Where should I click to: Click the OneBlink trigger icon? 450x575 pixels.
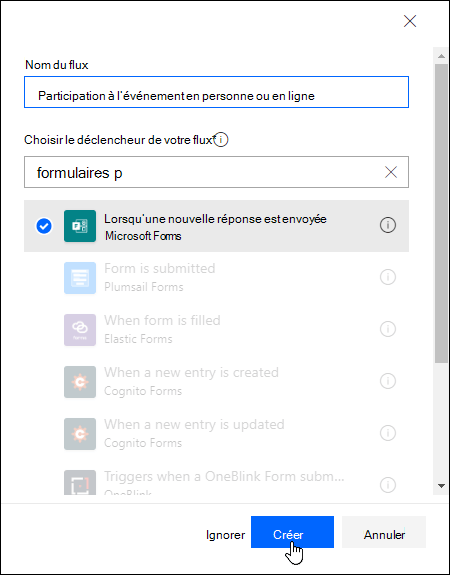click(80, 482)
